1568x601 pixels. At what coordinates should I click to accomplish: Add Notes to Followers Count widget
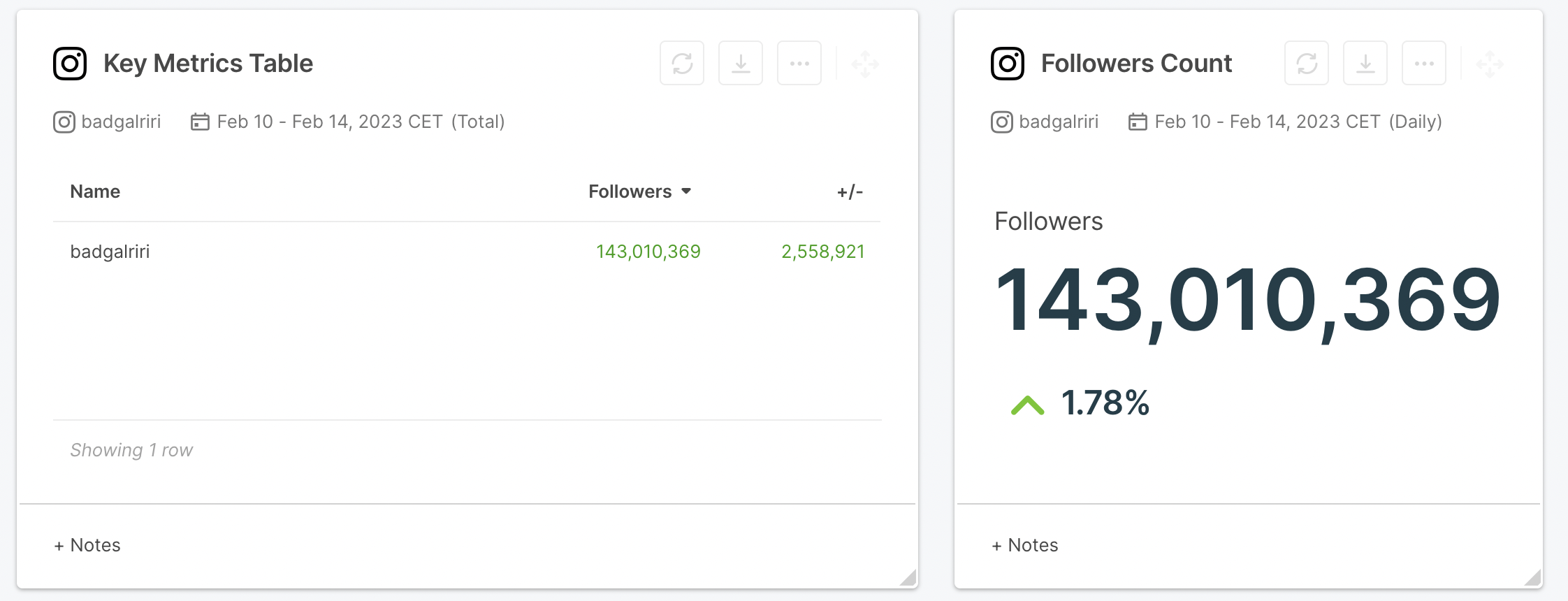coord(1025,545)
